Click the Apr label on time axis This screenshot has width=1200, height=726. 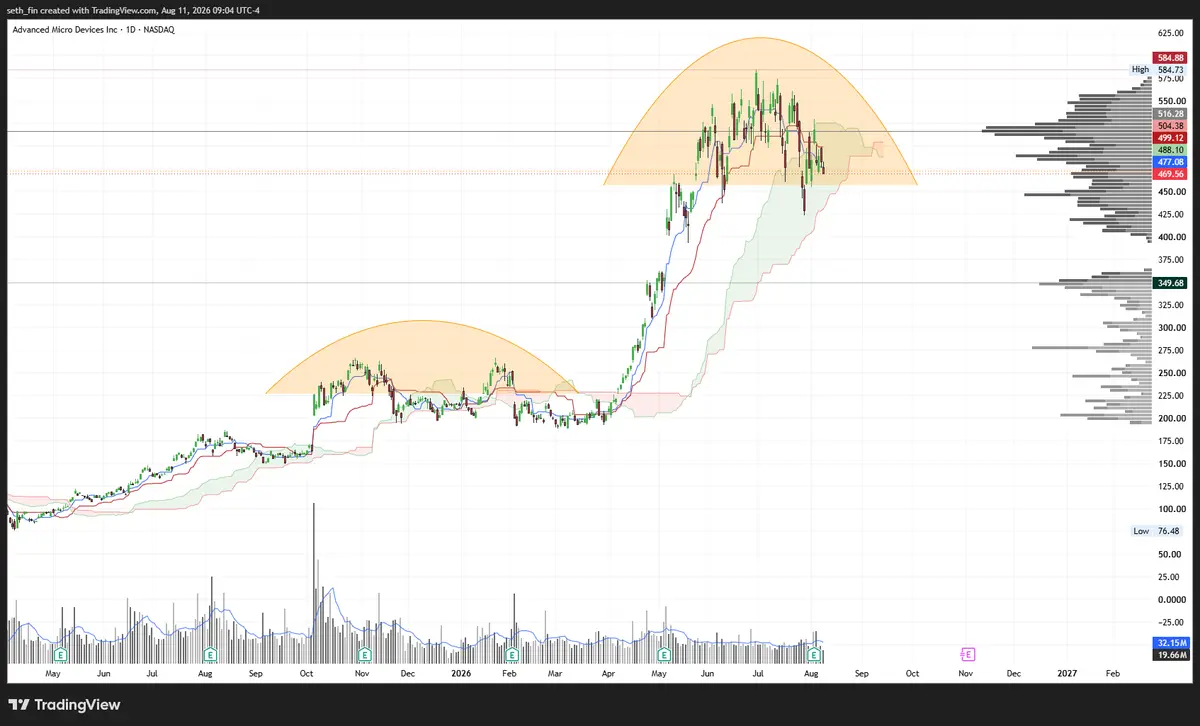[607, 674]
